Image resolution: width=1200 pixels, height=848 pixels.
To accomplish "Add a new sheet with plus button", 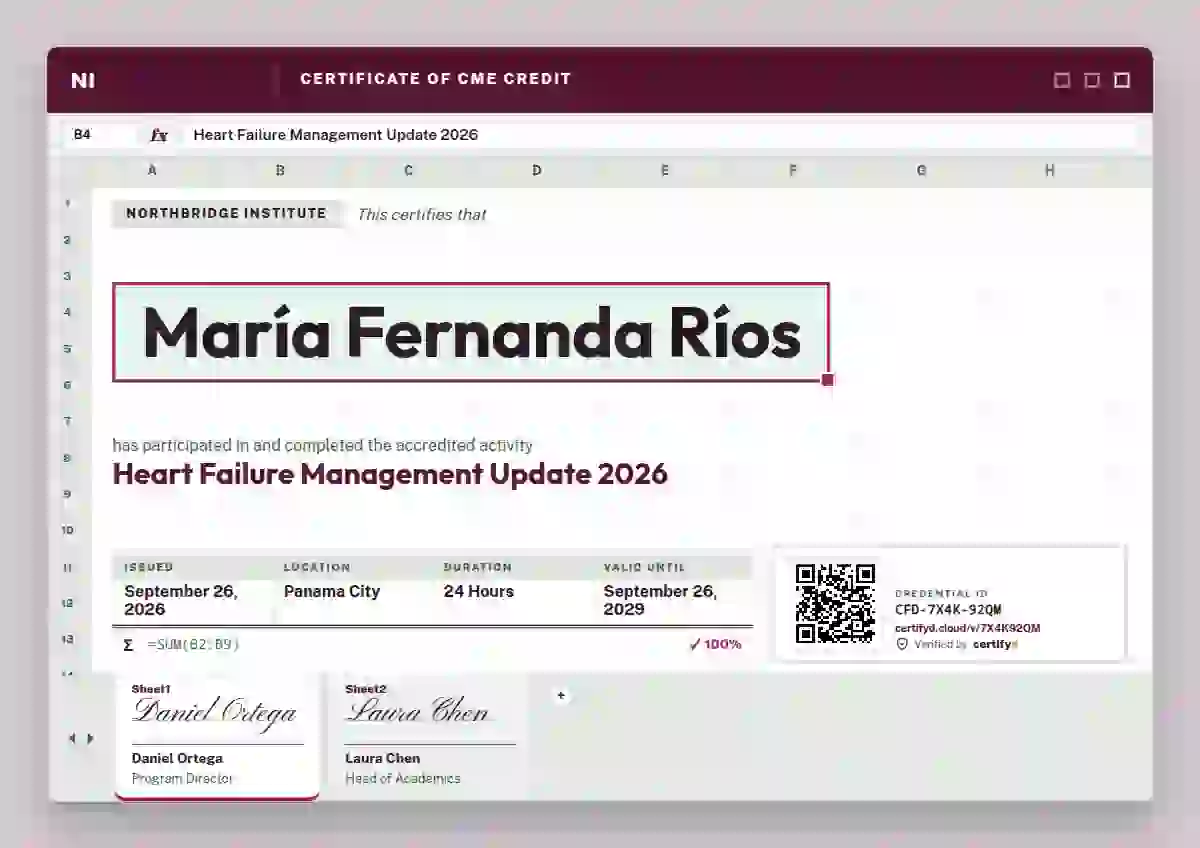I will pos(561,695).
